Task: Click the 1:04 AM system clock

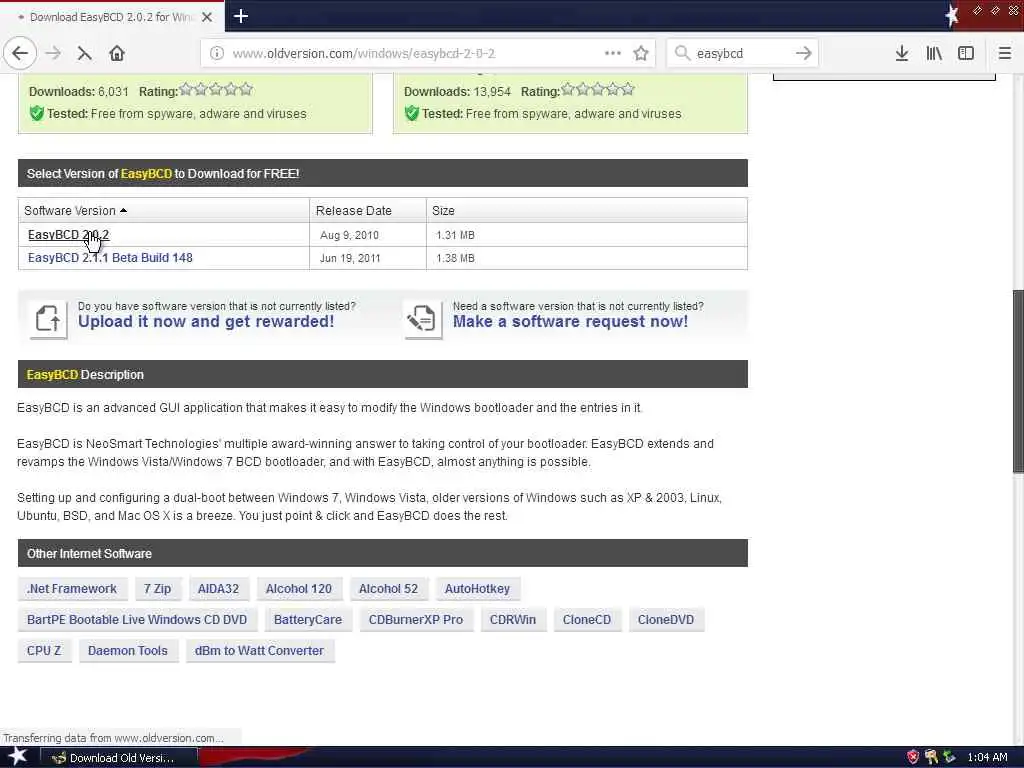Action: coord(987,758)
